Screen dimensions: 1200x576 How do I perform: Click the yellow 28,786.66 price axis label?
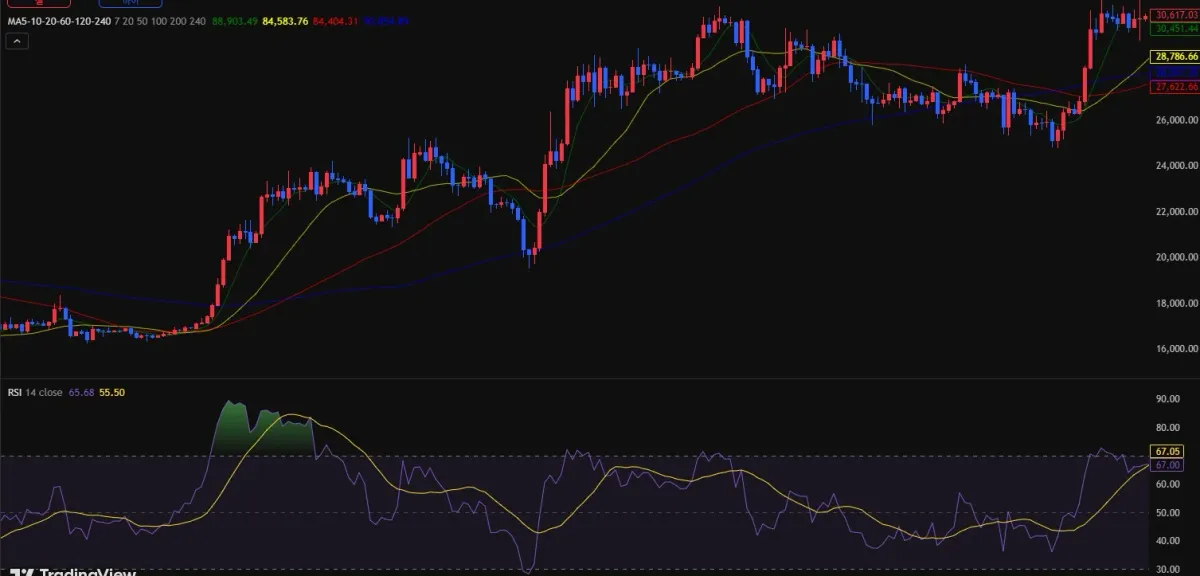click(1174, 58)
